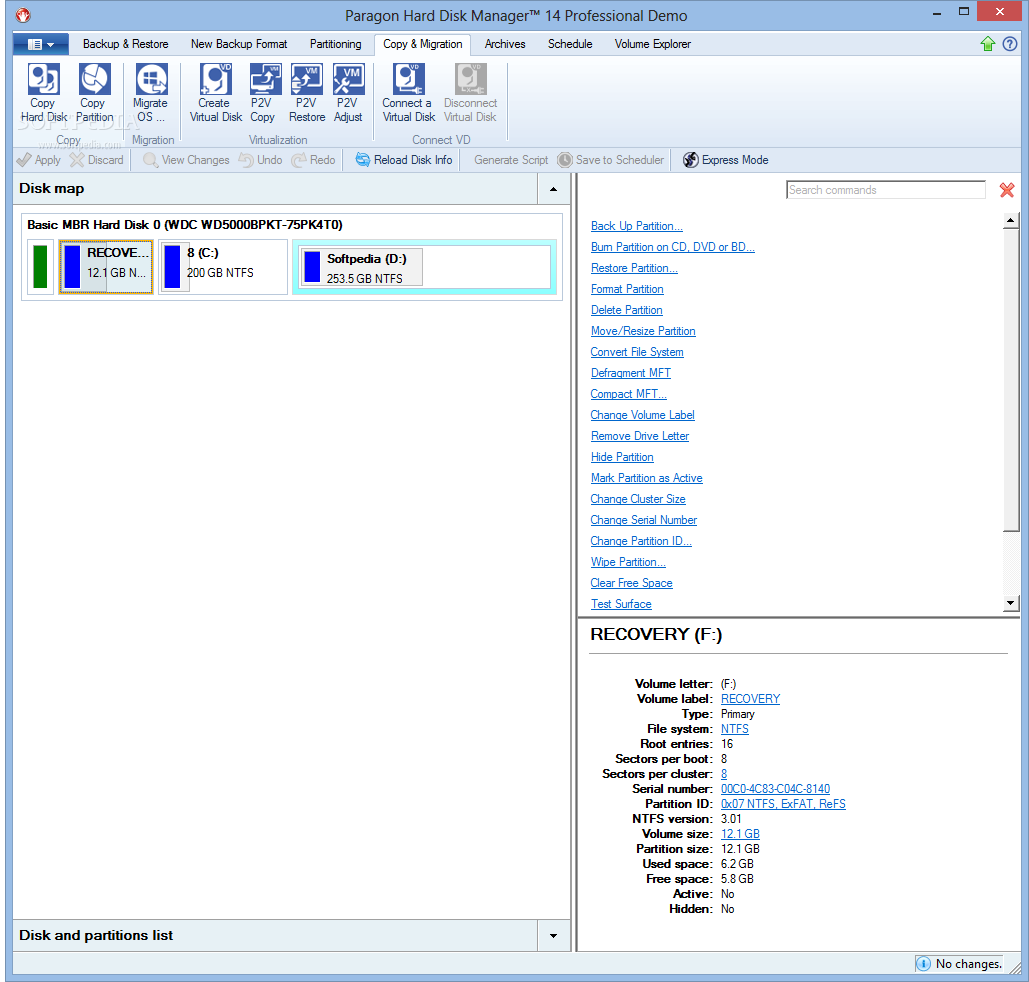This screenshot has width=1029, height=982.
Task: Switch to the Partitioning tab
Action: 335,44
